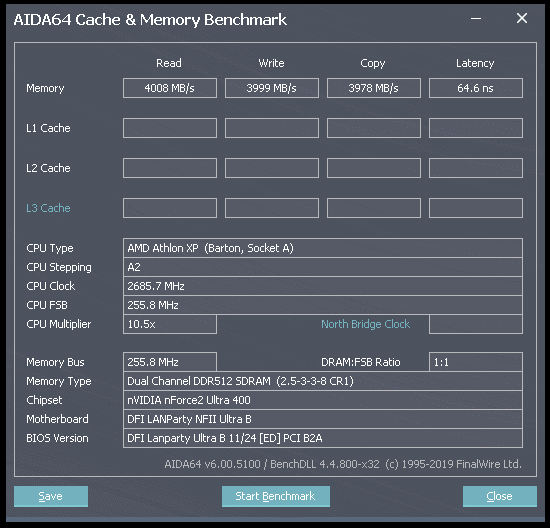Click the L1 Cache Write field
The image size is (550, 528).
pos(272,128)
